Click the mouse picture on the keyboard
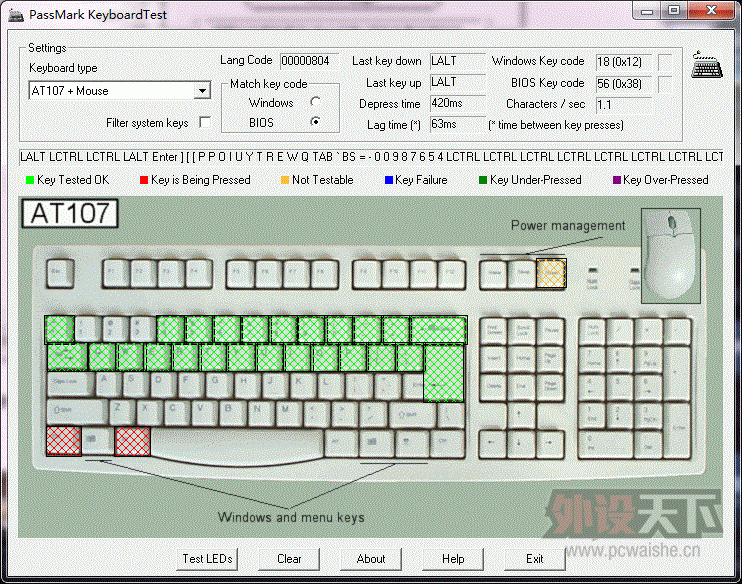Screen dimensions: 742x584 point(671,255)
